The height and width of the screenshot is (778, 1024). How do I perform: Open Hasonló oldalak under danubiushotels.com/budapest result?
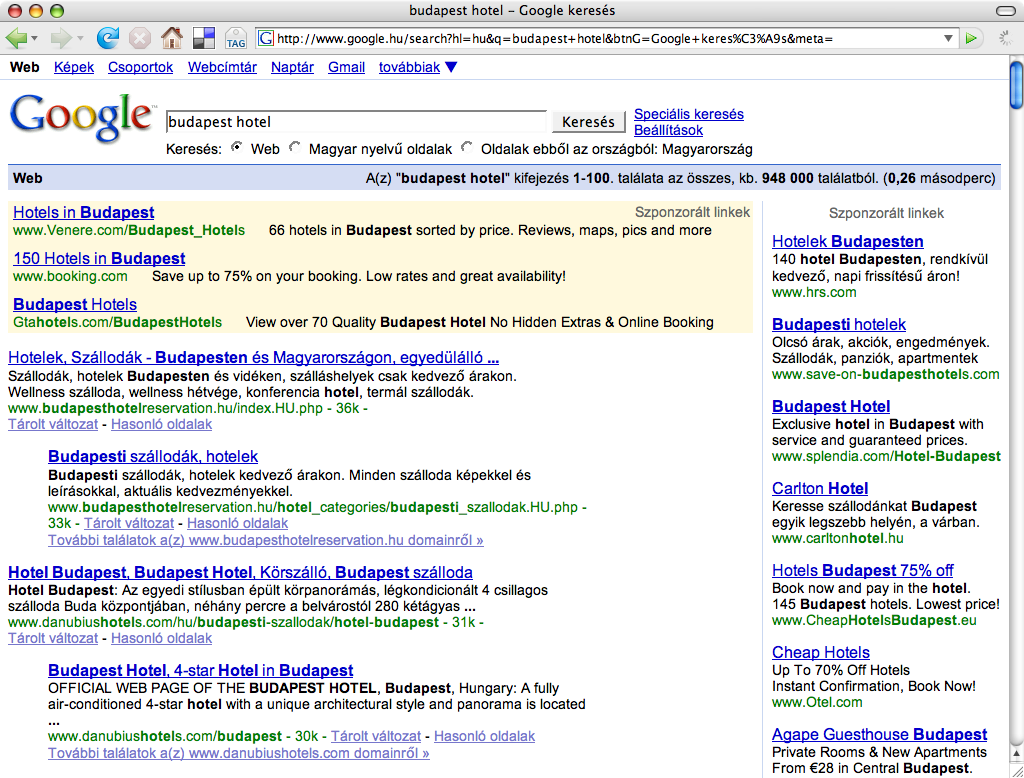(484, 736)
